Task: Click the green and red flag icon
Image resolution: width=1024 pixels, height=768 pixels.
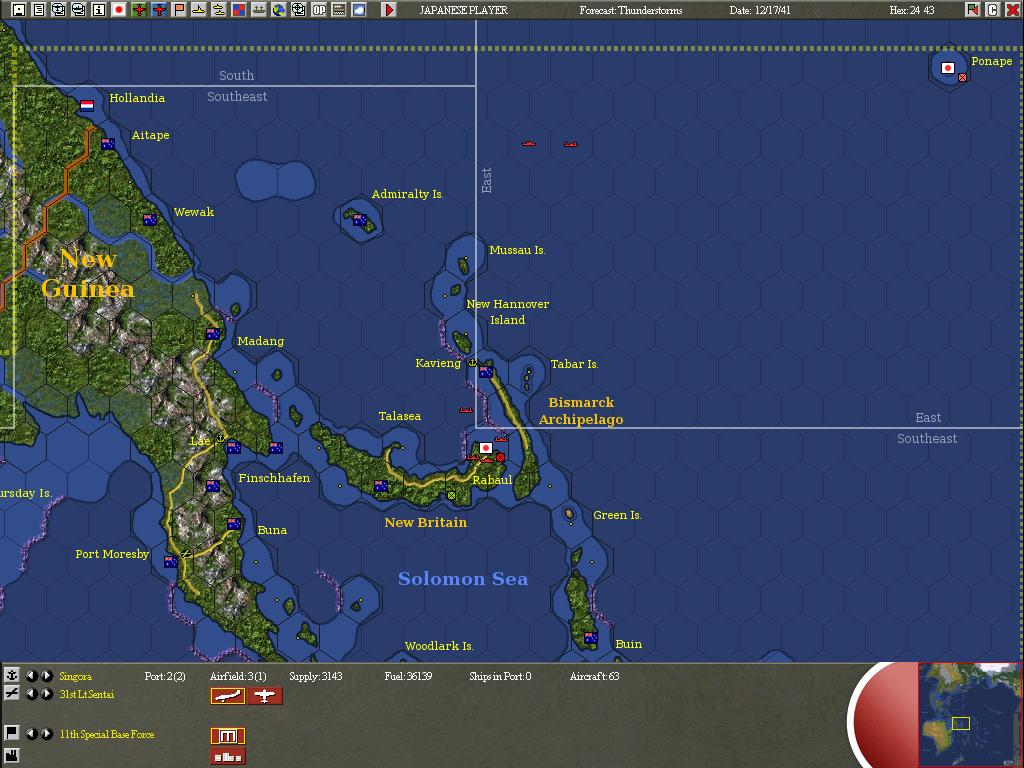Action: 973,10
